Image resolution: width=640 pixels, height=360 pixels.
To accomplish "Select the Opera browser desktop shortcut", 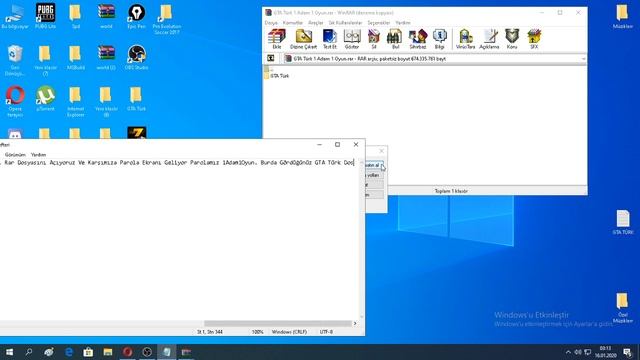I will pyautogui.click(x=15, y=101).
